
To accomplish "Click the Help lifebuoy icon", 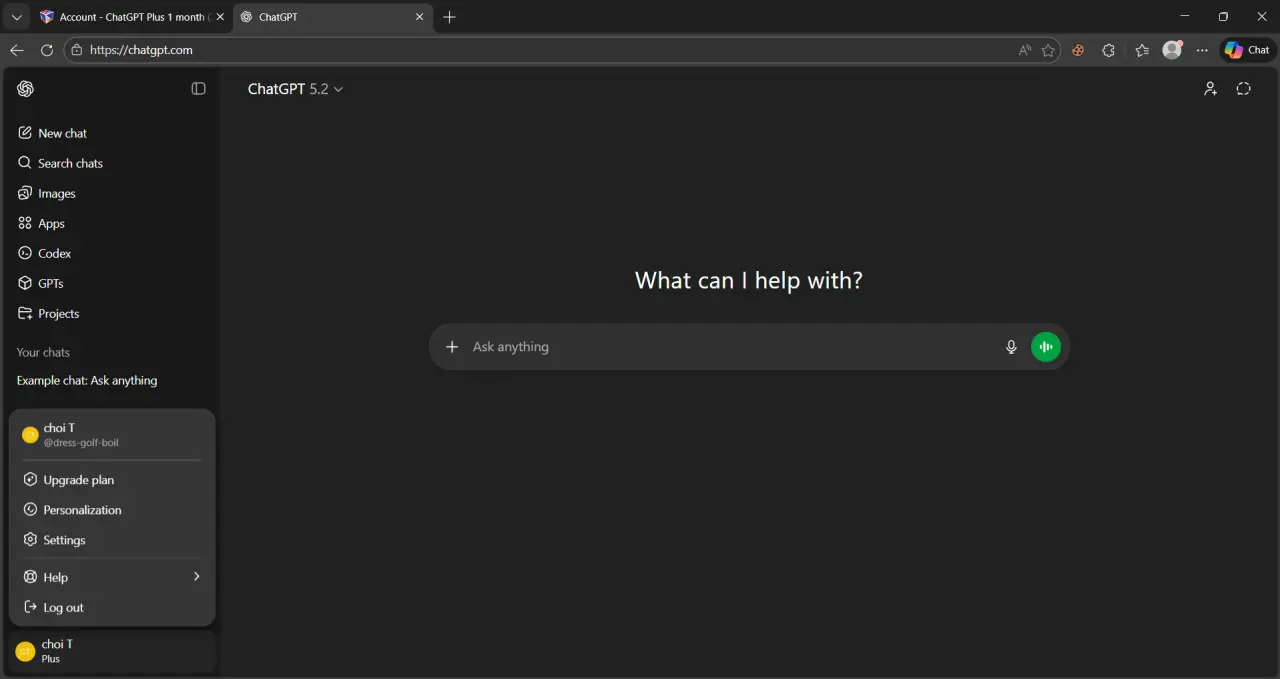I will pyautogui.click(x=30, y=577).
